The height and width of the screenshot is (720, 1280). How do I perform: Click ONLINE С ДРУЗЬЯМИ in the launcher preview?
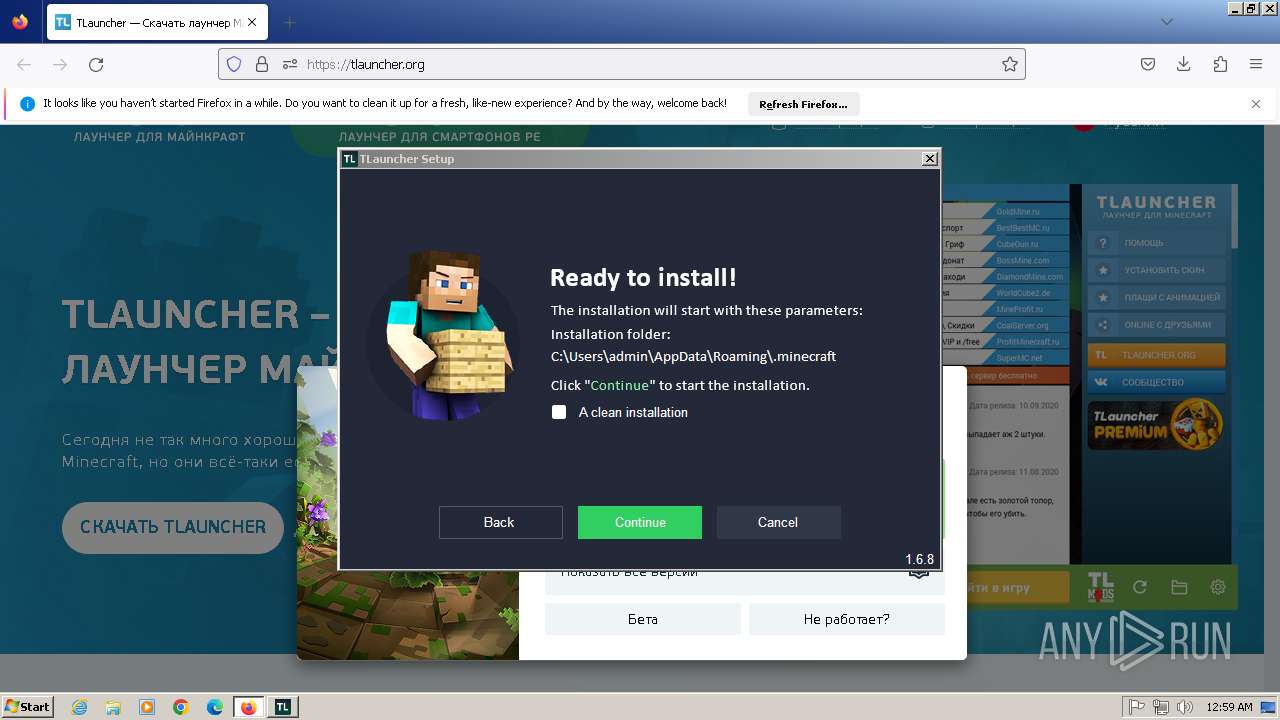tap(1156, 325)
